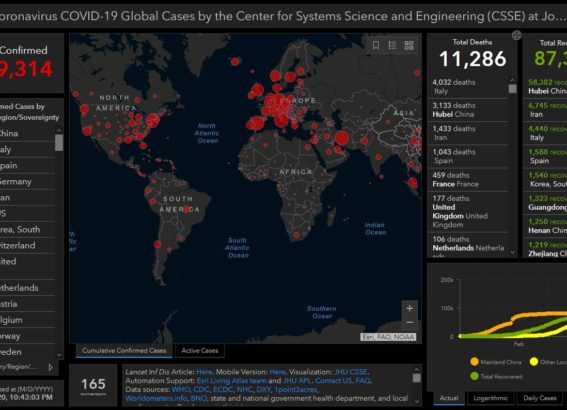Open the map legend list icon
567x410 pixels.
pyautogui.click(x=392, y=45)
